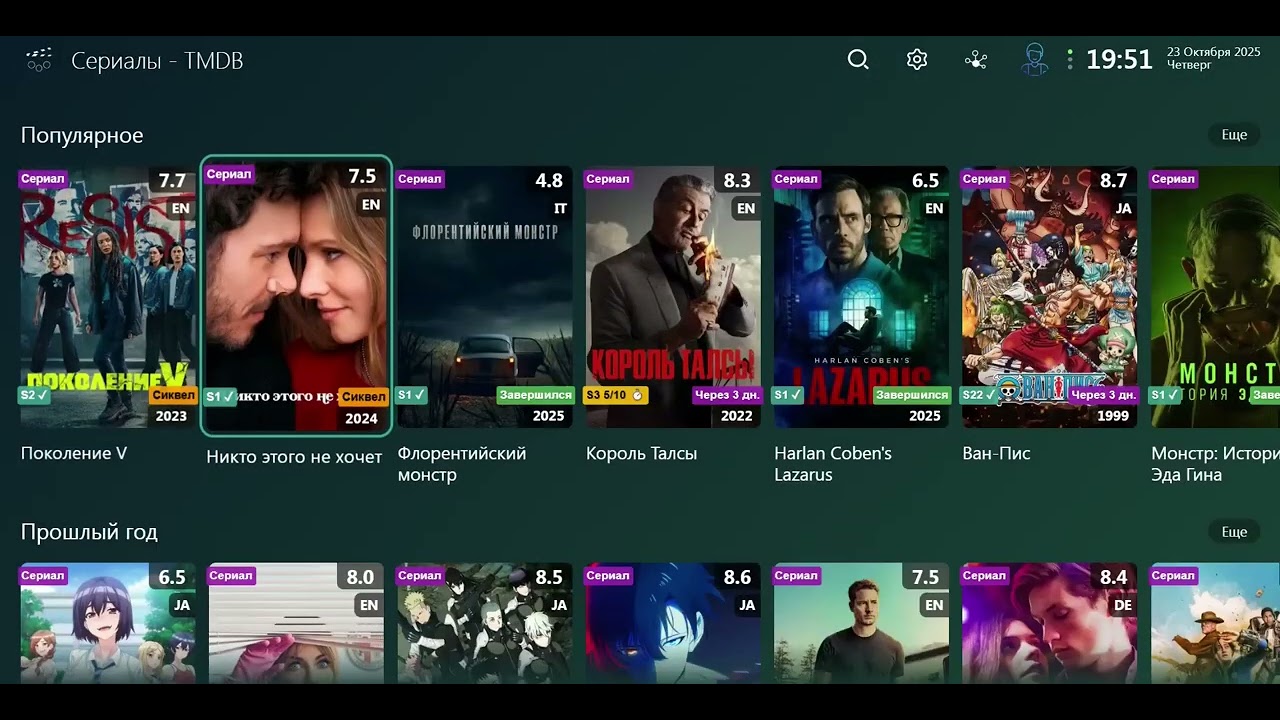This screenshot has width=1280, height=720.
Task: Click the "S22" season badge on Ван-Пис
Action: [x=981, y=395]
